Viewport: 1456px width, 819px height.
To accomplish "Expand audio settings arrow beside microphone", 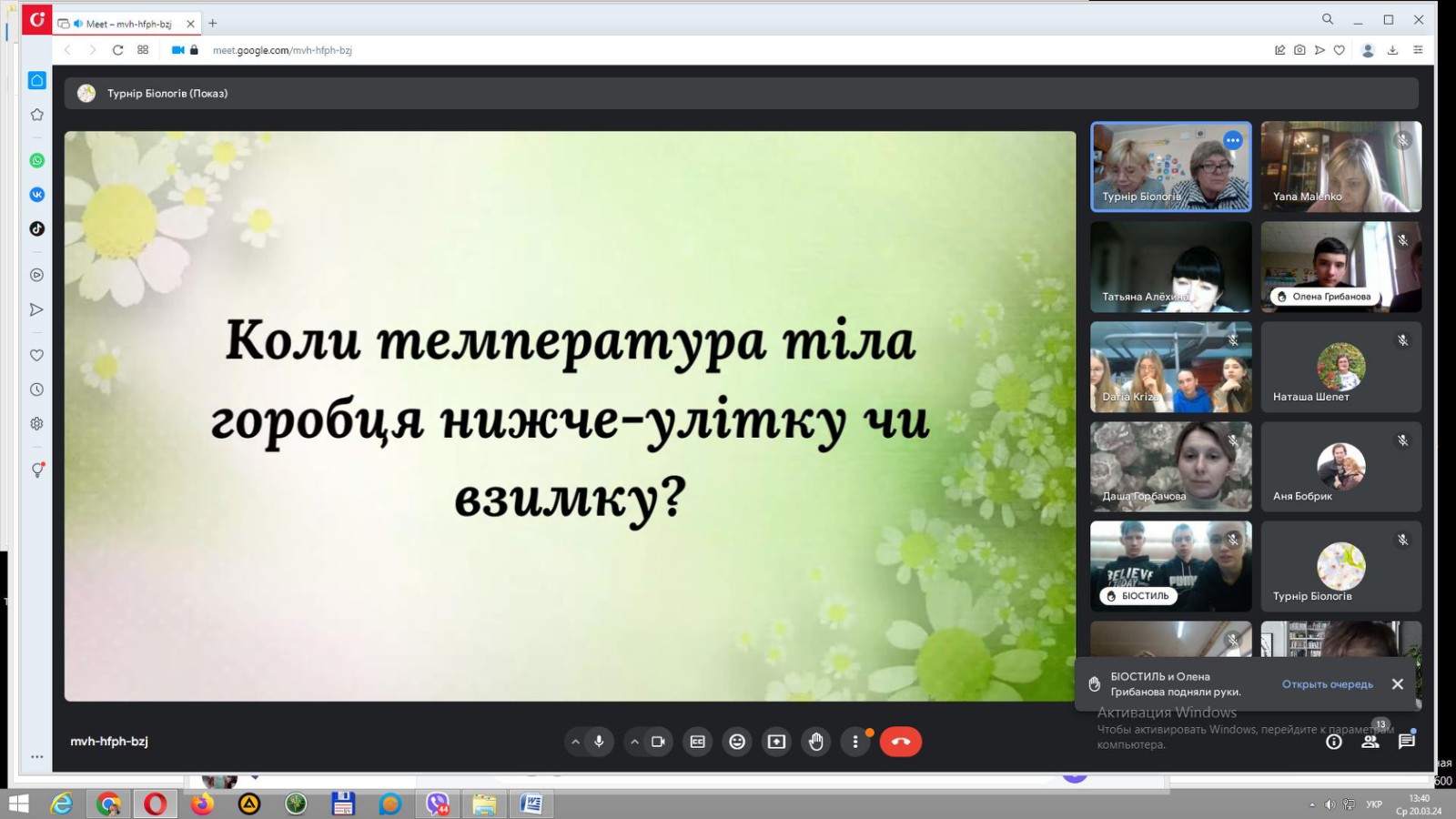I will click(575, 742).
